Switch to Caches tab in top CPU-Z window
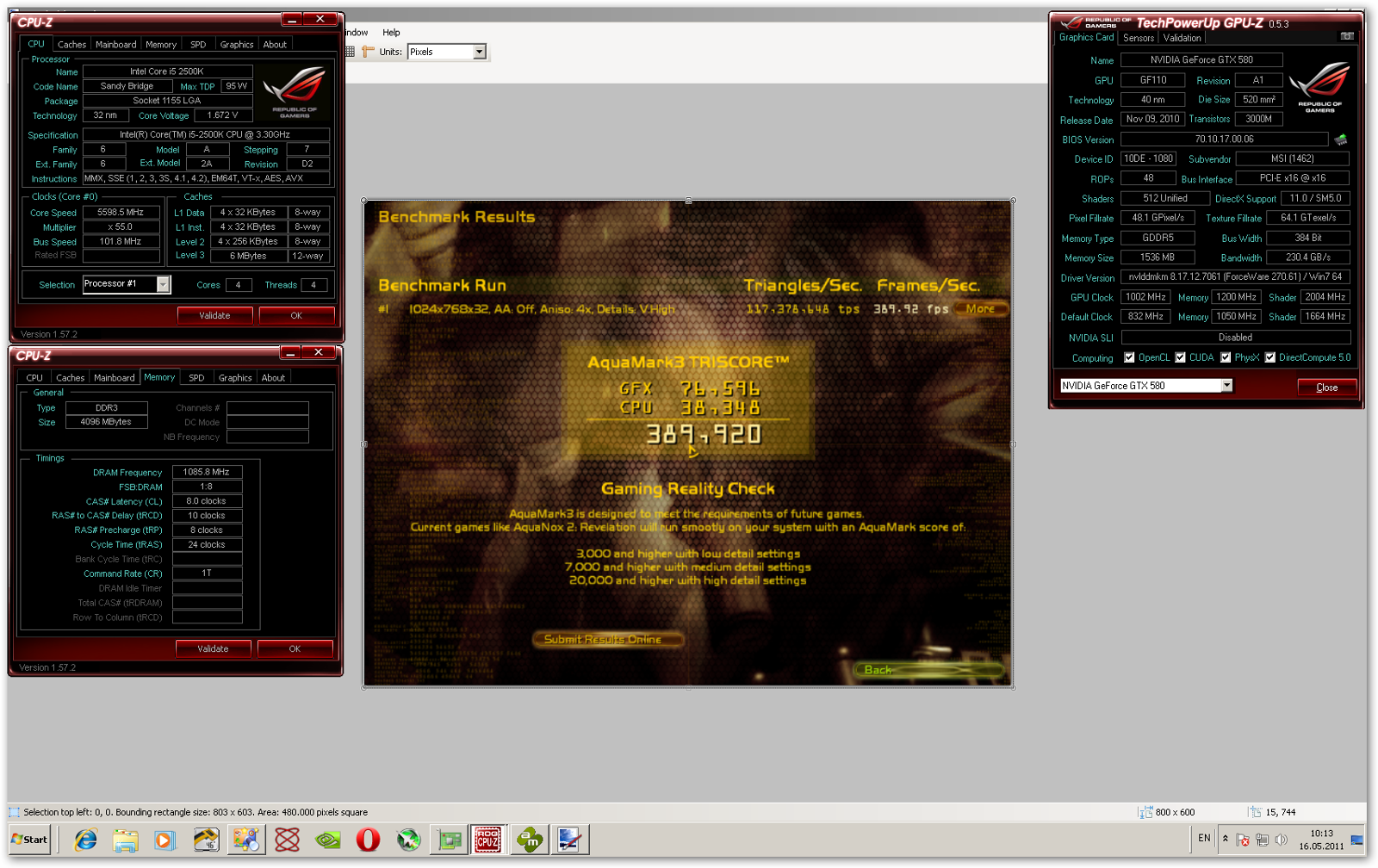 coord(71,45)
